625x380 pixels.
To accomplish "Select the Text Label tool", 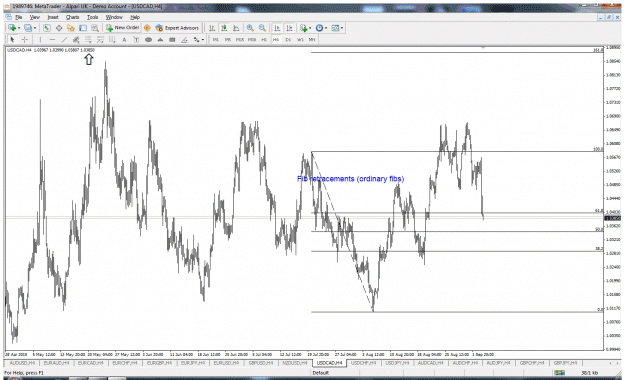I will click(x=136, y=39).
